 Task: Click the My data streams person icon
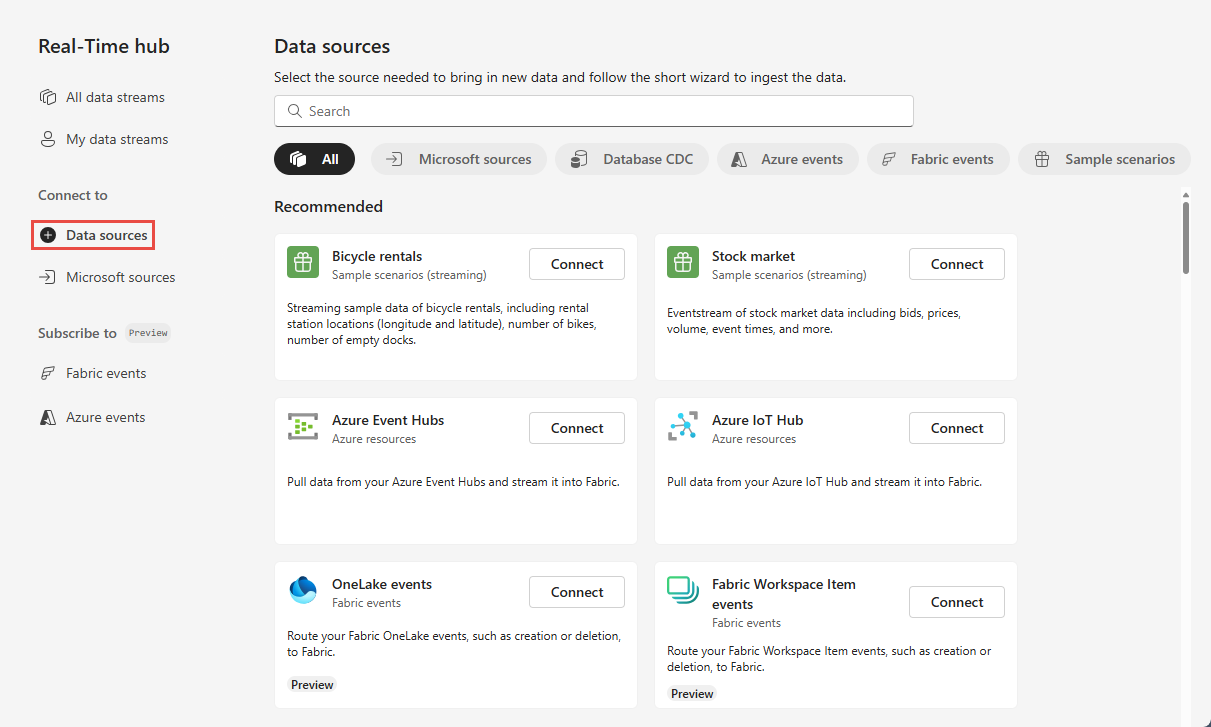[47, 139]
